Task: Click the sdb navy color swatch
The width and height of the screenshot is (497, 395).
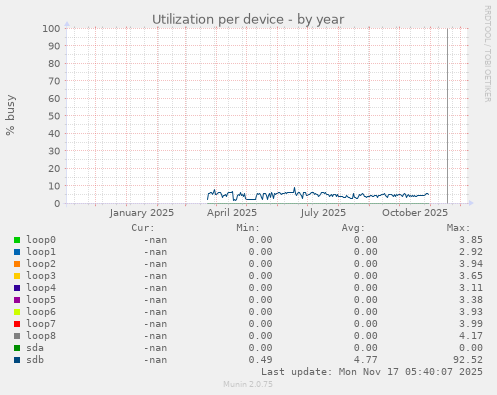Action: [17, 360]
